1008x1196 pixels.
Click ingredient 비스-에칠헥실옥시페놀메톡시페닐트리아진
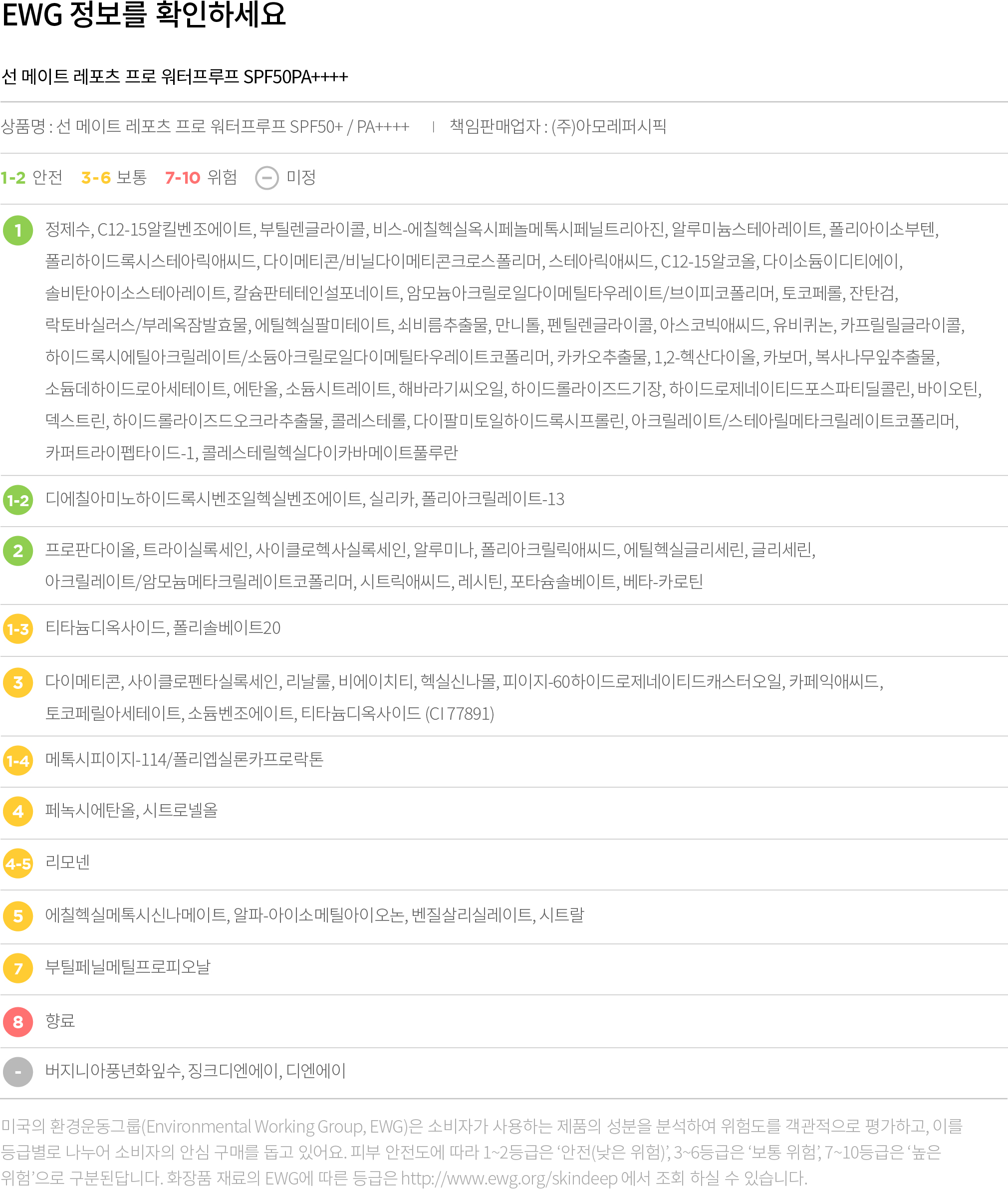(x=519, y=230)
